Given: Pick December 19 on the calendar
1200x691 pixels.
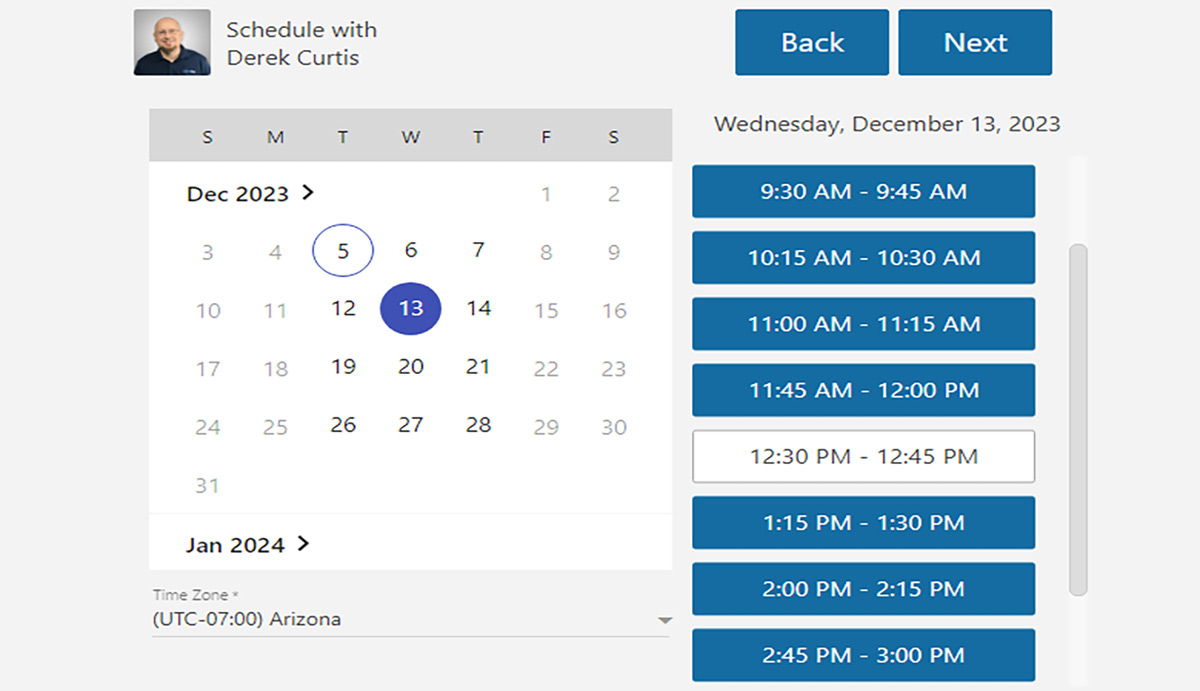Looking at the screenshot, I should point(343,367).
